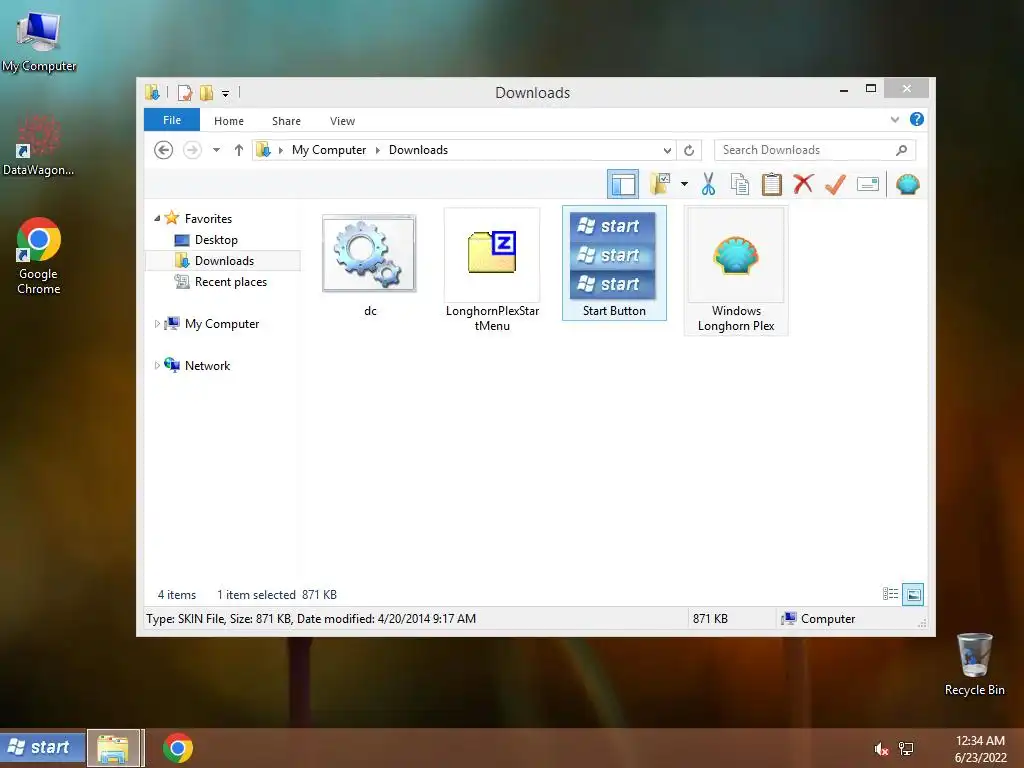1024x768 pixels.
Task: Click the 871 KB status bar entry
Action: pyautogui.click(x=710, y=618)
